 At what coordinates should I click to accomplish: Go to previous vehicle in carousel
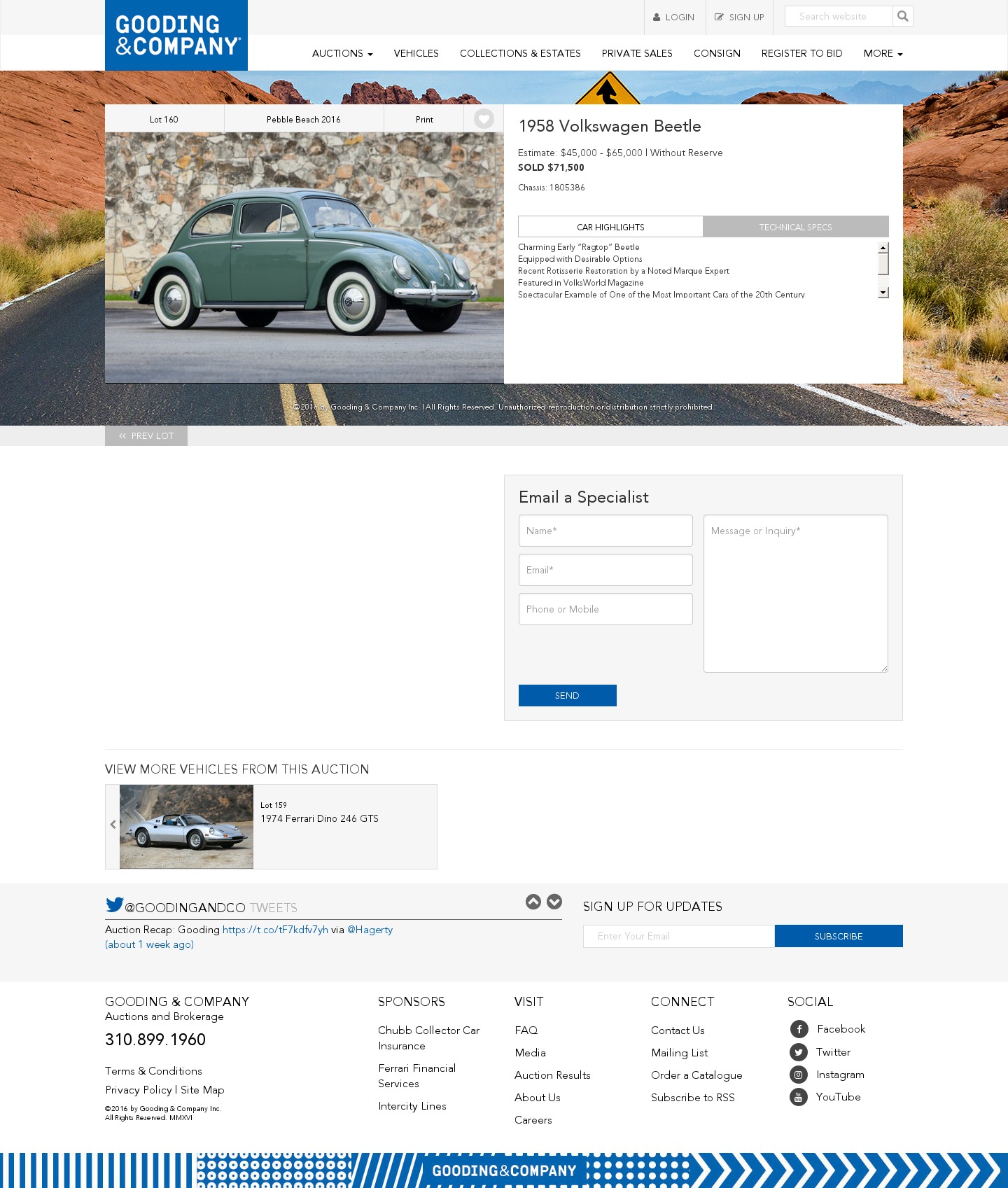[113, 825]
